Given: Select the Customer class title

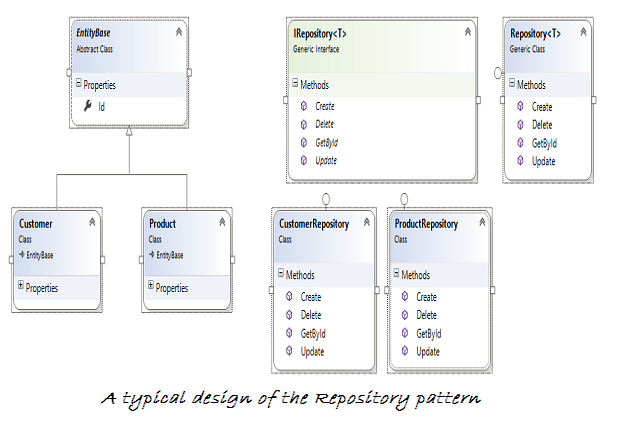Looking at the screenshot, I should [x=36, y=224].
